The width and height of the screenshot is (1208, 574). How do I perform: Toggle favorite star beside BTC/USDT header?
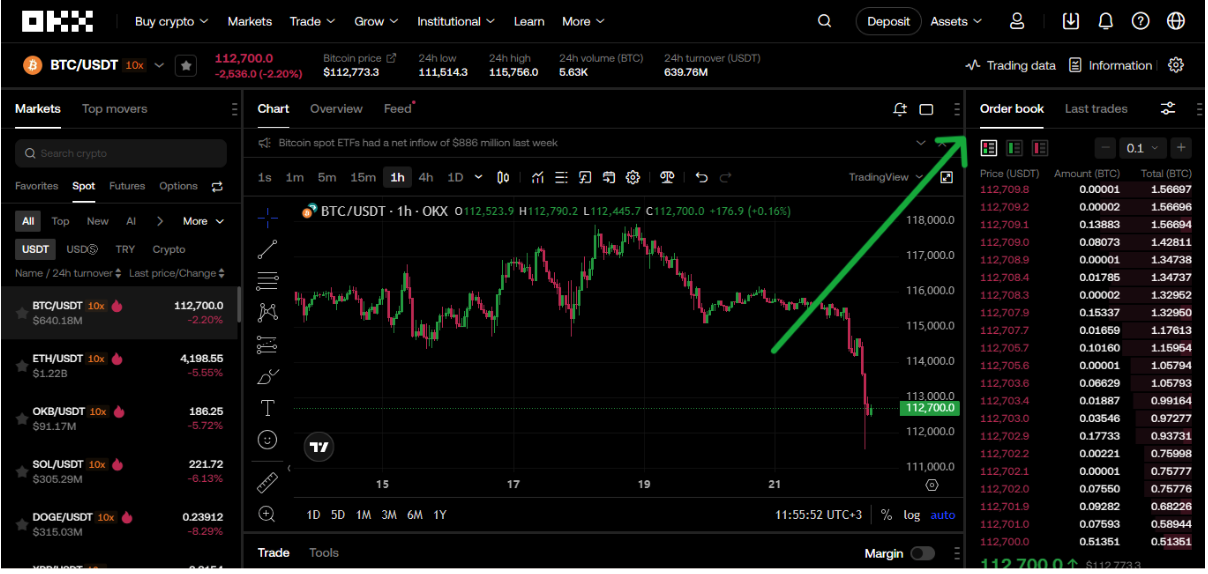coord(186,65)
